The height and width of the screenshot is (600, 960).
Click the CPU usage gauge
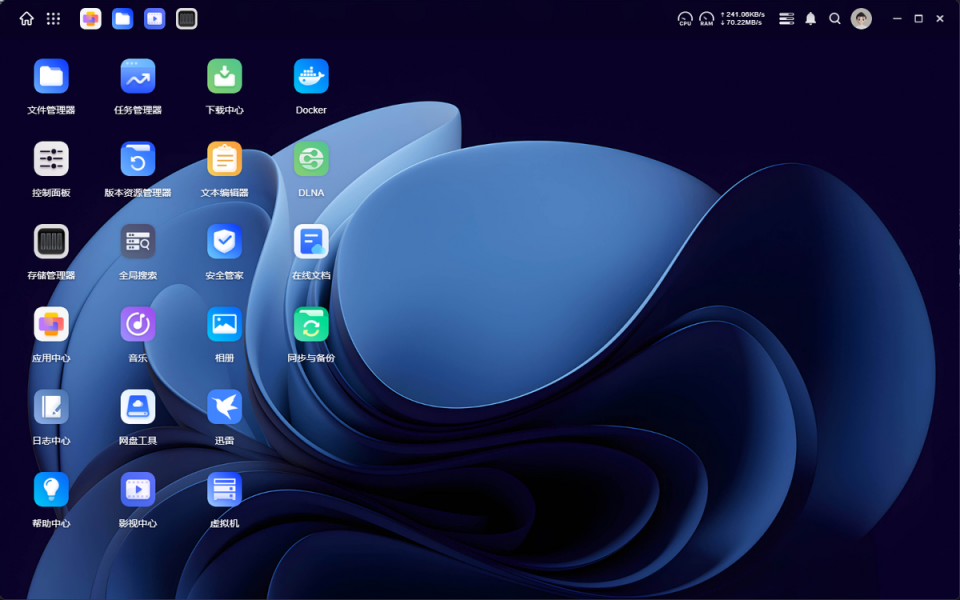(x=685, y=19)
